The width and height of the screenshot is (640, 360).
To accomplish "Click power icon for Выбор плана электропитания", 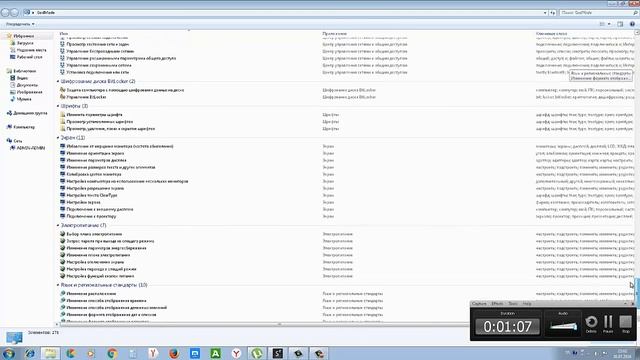I will pyautogui.click(x=62, y=234).
